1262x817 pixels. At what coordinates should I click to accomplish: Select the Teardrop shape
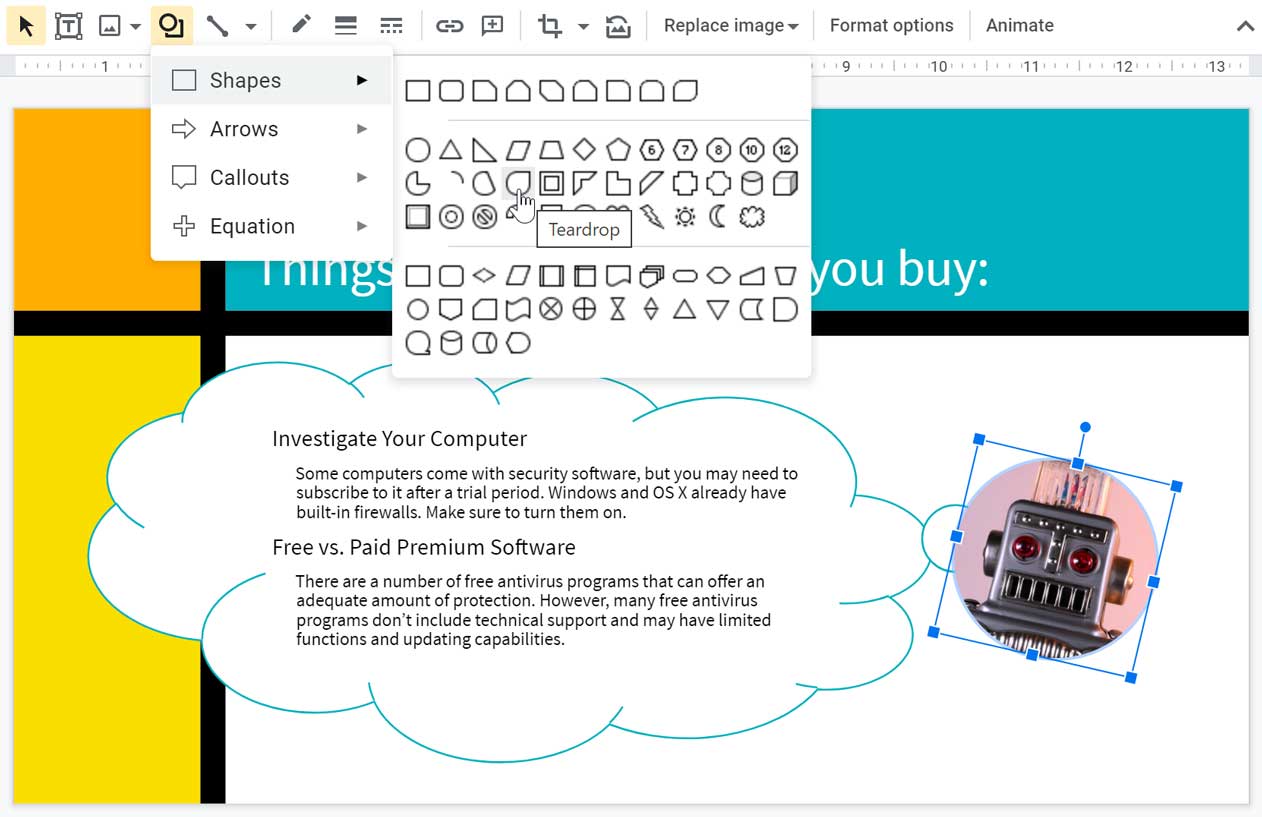(518, 183)
